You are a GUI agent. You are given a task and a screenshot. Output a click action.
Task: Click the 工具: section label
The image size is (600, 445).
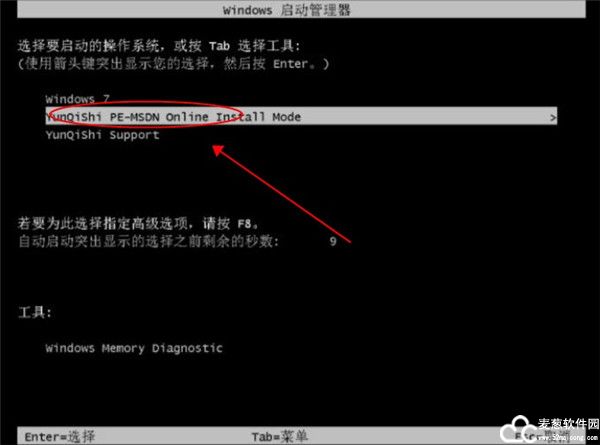[x=35, y=312]
